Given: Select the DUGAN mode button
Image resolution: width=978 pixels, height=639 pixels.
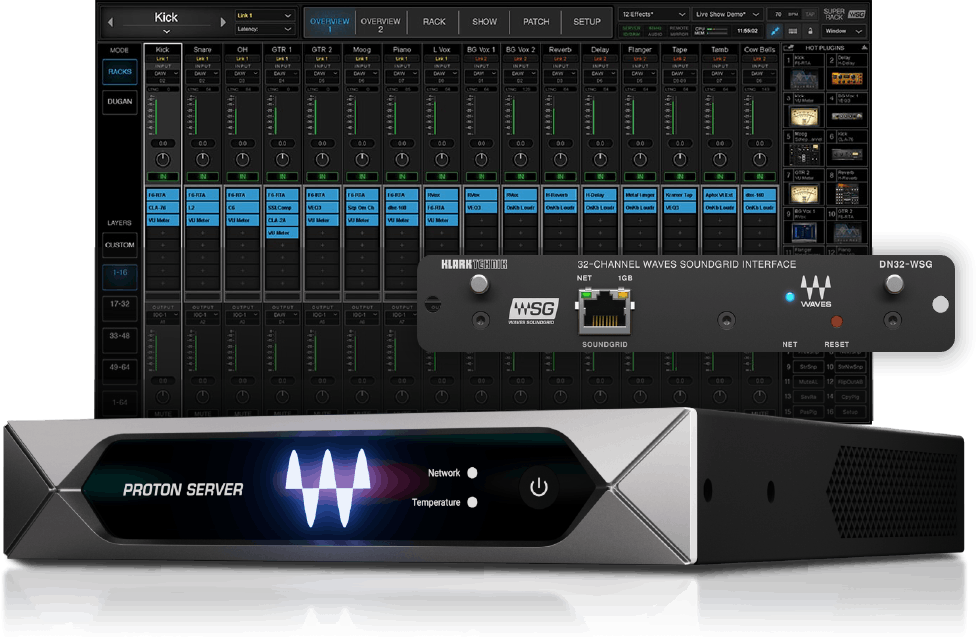Looking at the screenshot, I should click(x=120, y=101).
